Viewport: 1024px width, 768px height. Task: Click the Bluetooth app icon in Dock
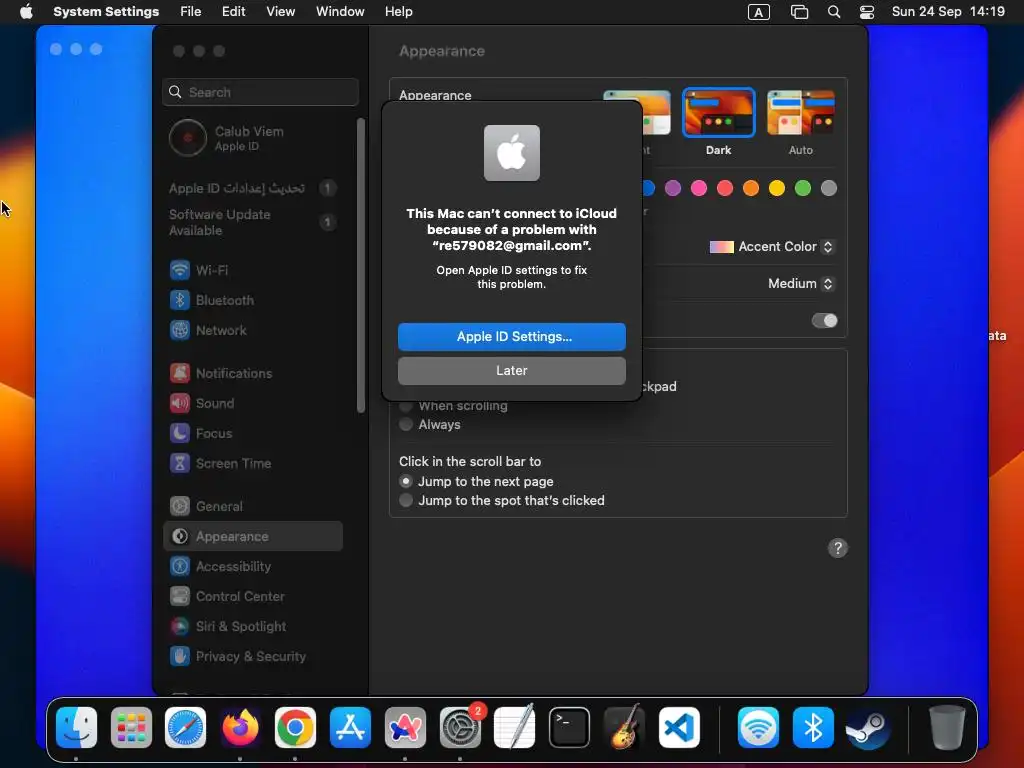(813, 728)
